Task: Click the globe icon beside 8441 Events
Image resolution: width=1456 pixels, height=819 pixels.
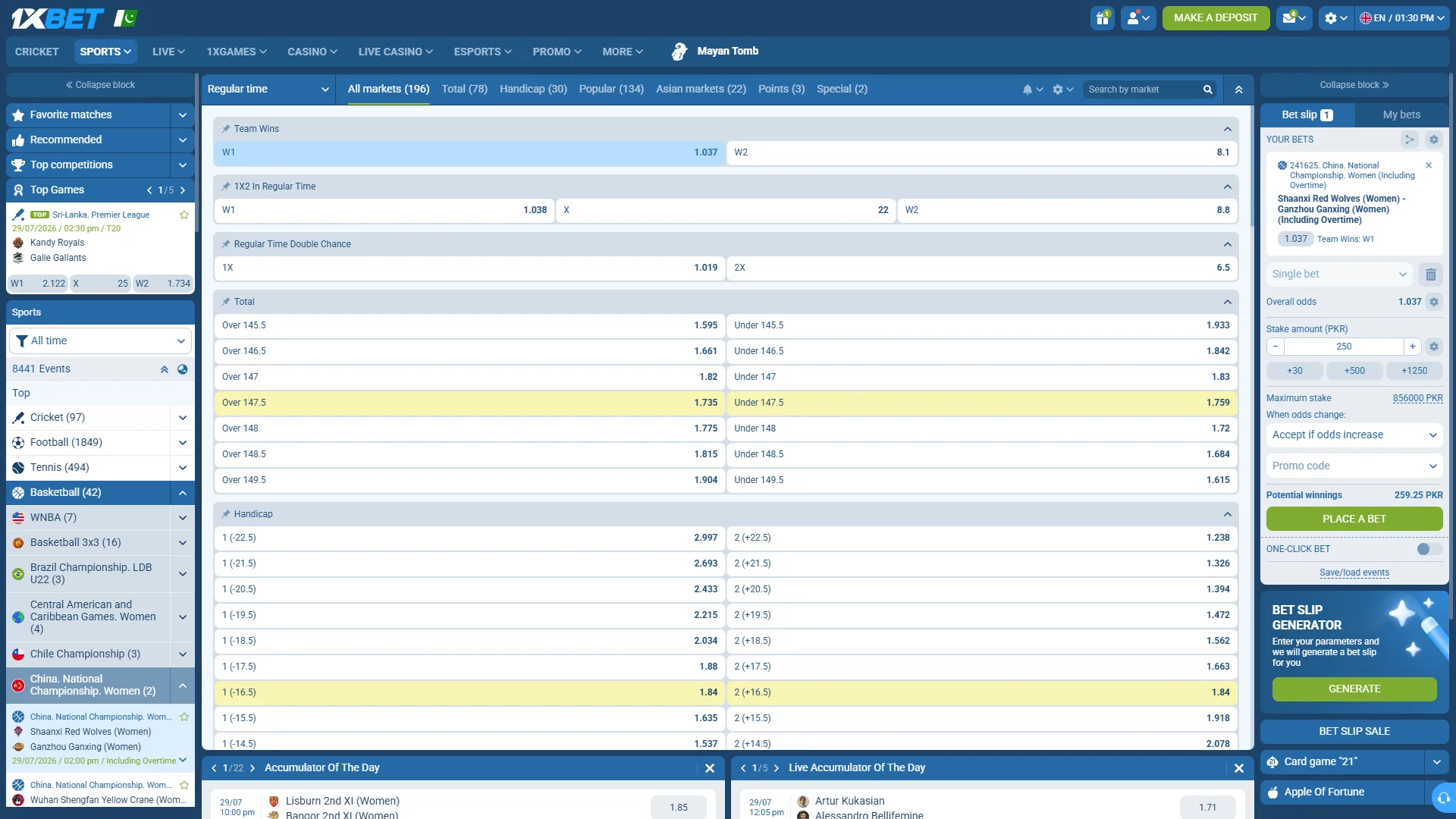Action: coord(182,369)
